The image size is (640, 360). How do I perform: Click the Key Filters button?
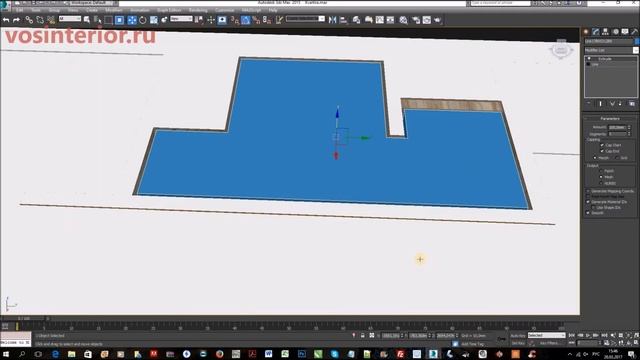click(549, 343)
